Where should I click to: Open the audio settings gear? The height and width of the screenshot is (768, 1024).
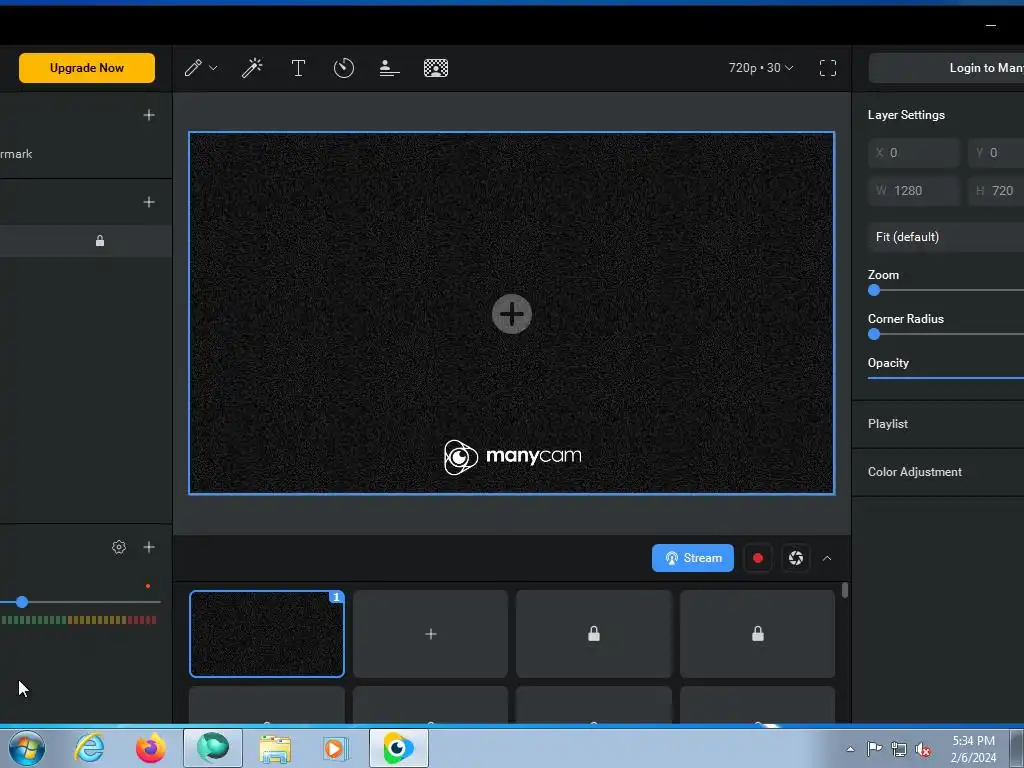(x=119, y=547)
